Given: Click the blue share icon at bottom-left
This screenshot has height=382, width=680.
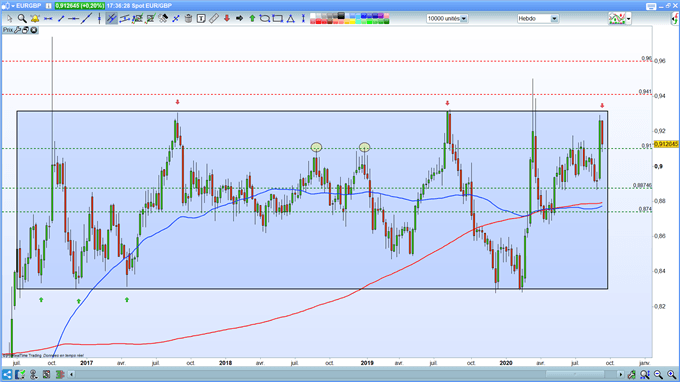Looking at the screenshot, I should pyautogui.click(x=7, y=374).
